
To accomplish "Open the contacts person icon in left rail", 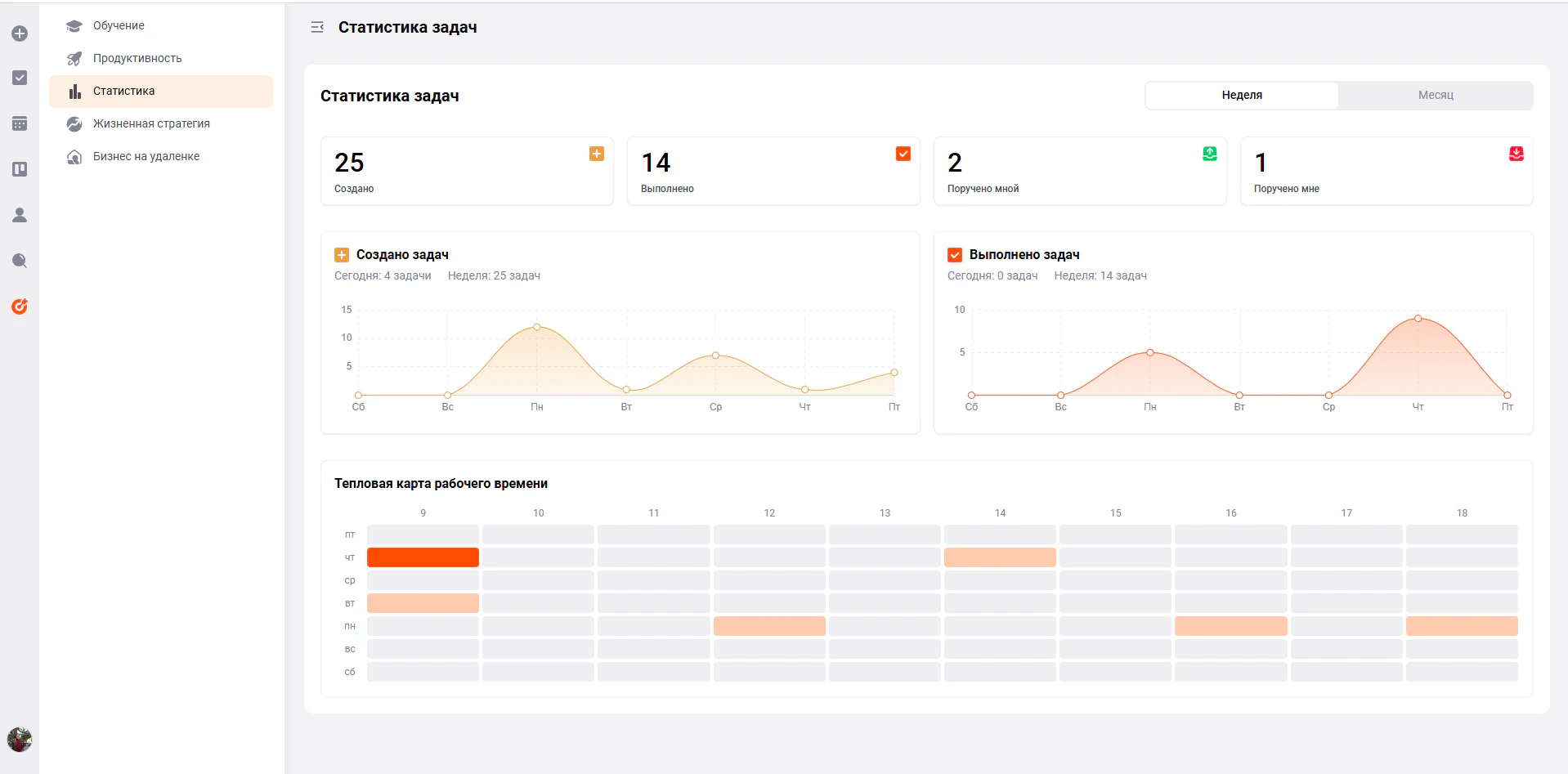I will (20, 215).
